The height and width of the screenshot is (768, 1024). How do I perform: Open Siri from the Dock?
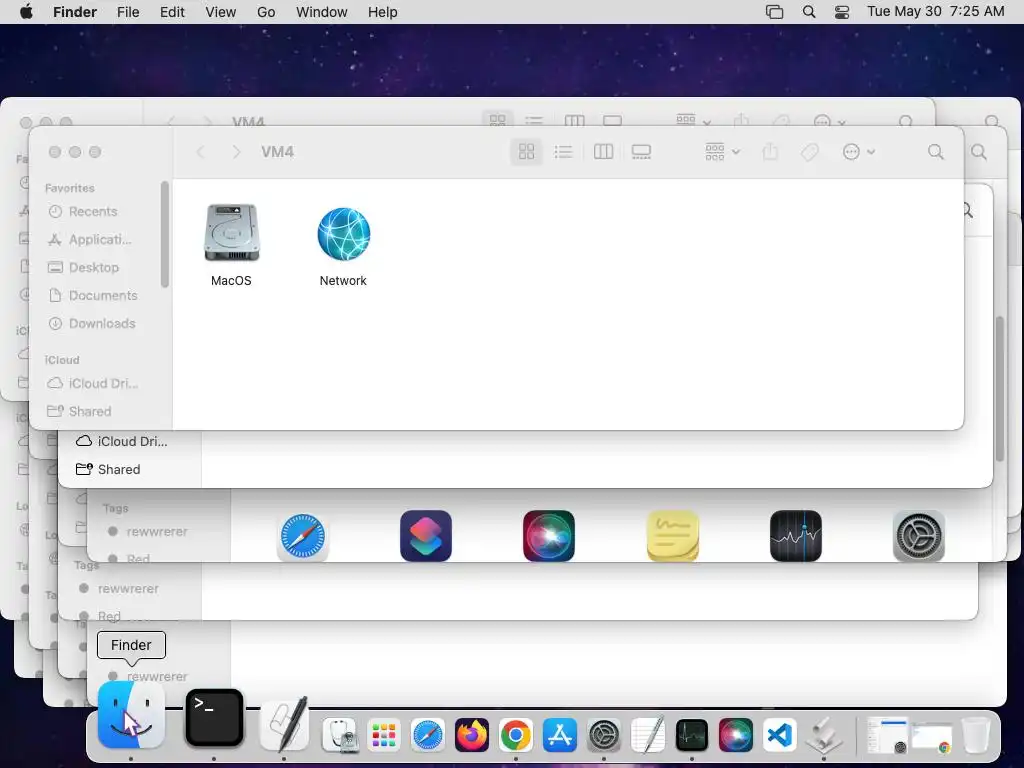point(735,735)
